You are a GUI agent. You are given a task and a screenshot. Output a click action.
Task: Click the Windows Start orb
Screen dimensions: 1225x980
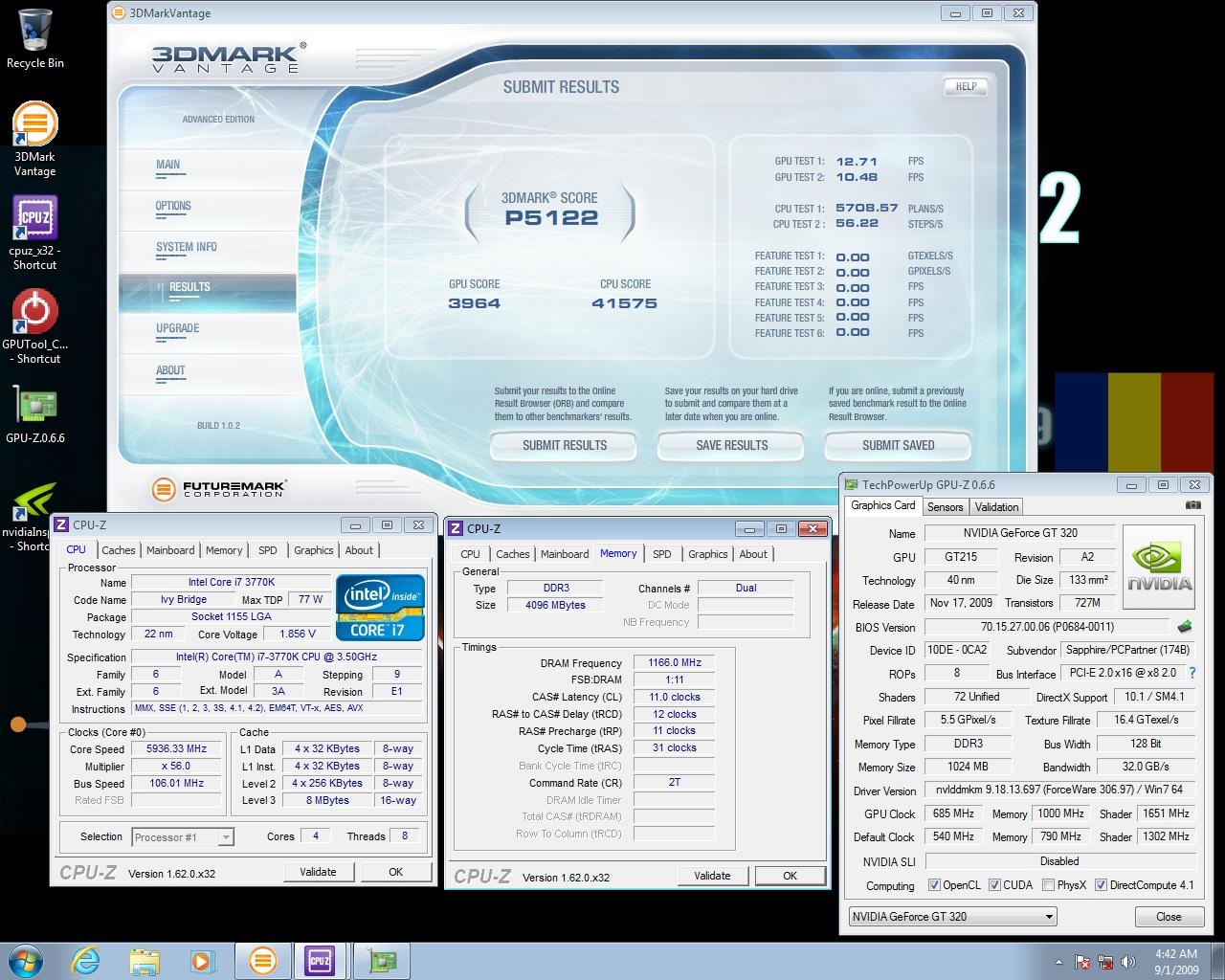click(26, 960)
